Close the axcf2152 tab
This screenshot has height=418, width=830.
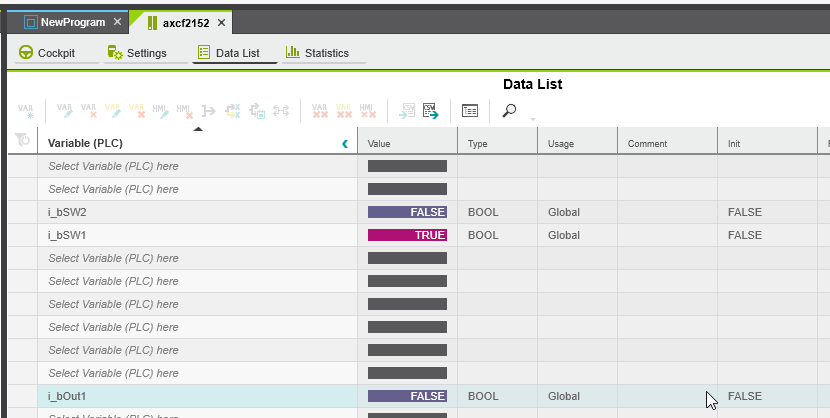click(222, 23)
